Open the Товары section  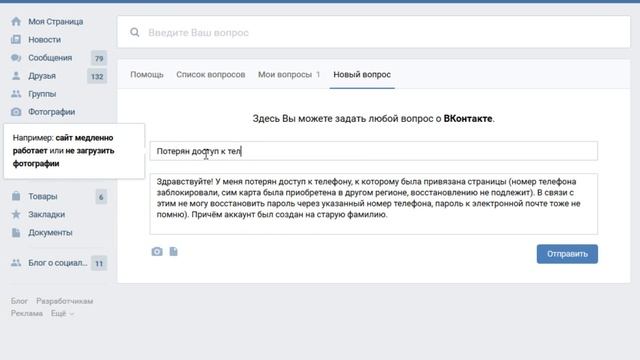point(43,196)
